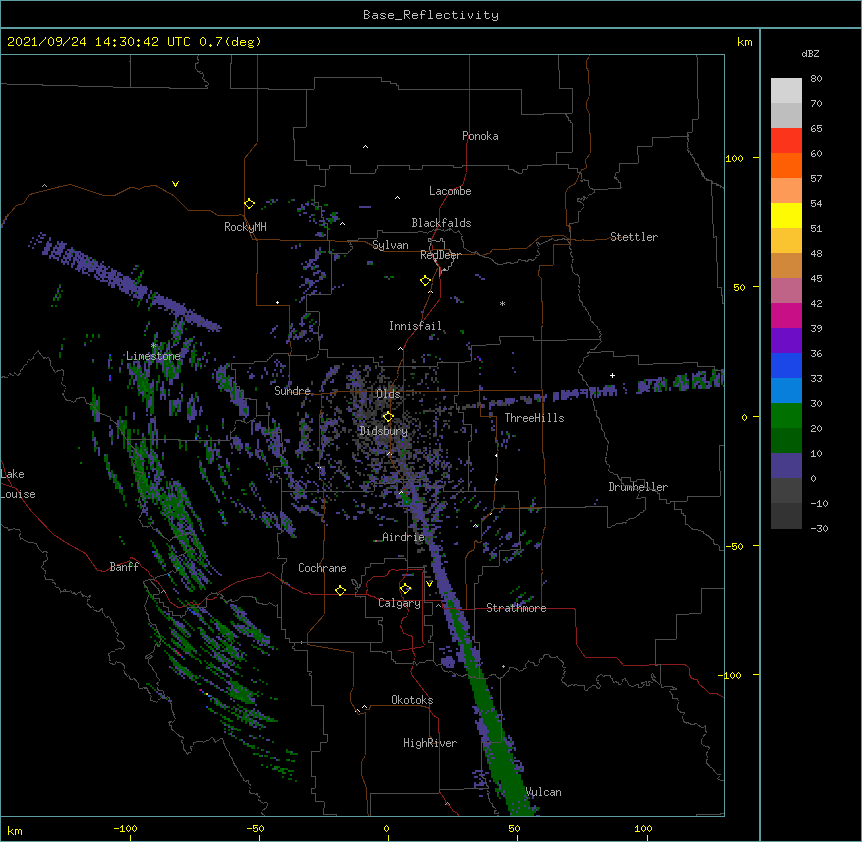
Task: Select the Limestone label
Action: click(x=153, y=356)
